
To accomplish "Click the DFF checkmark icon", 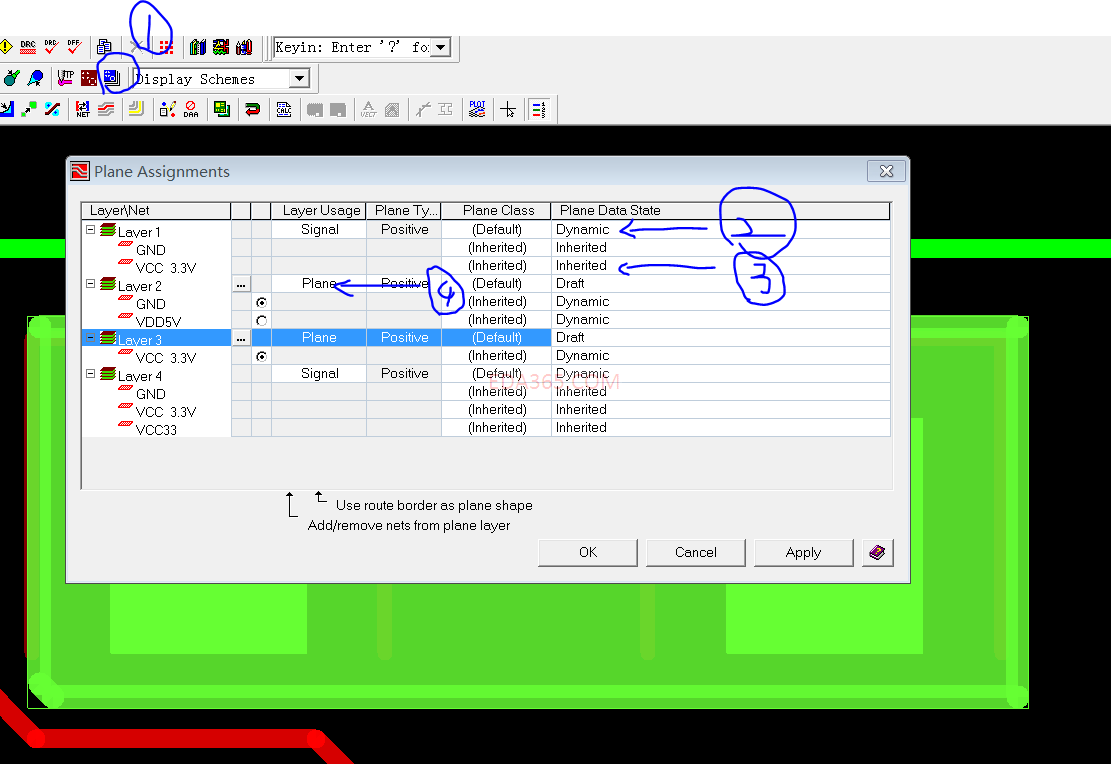I will tap(74, 47).
